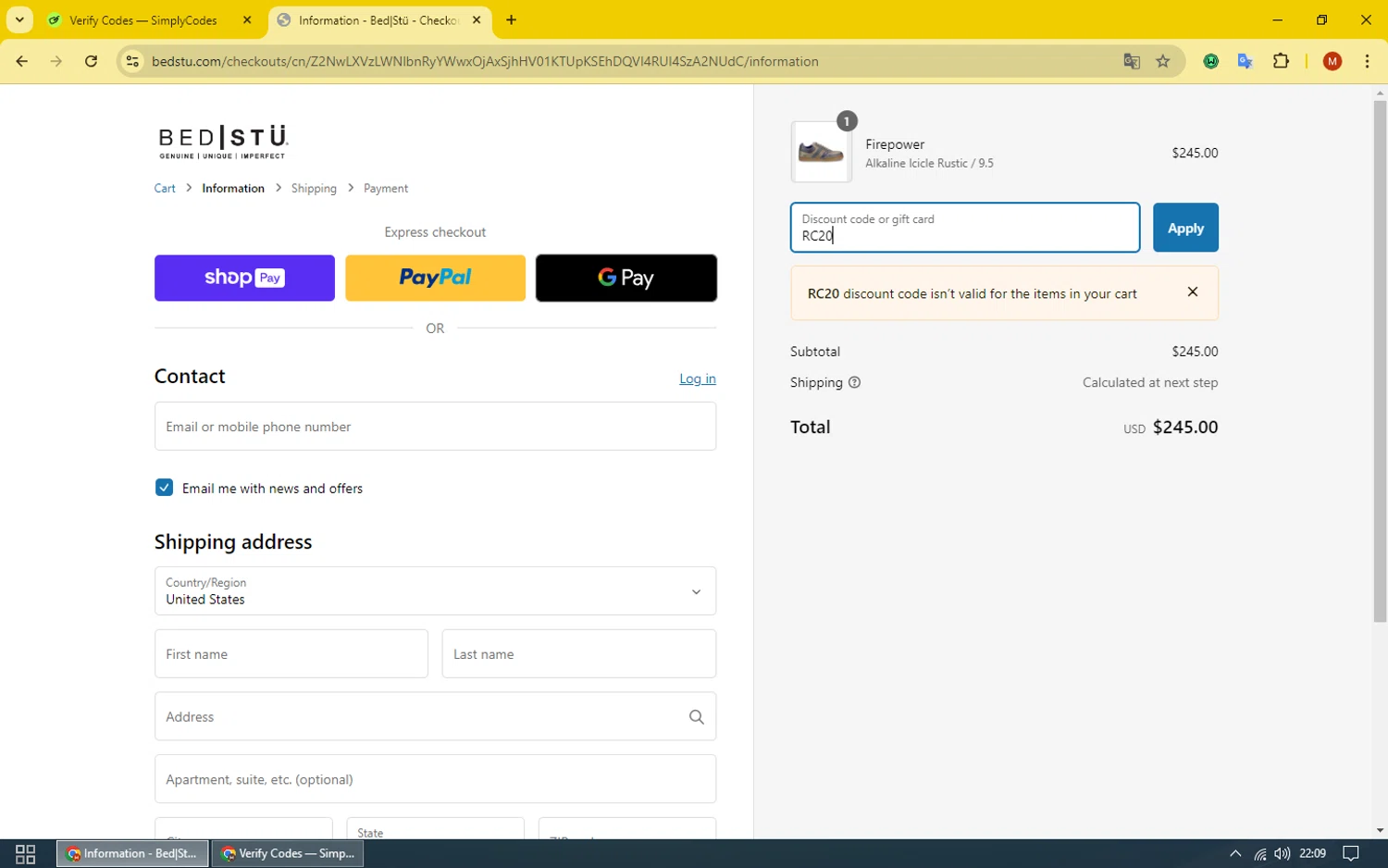Select Payment breadcrumb step
This screenshot has height=868, width=1388.
tap(386, 188)
